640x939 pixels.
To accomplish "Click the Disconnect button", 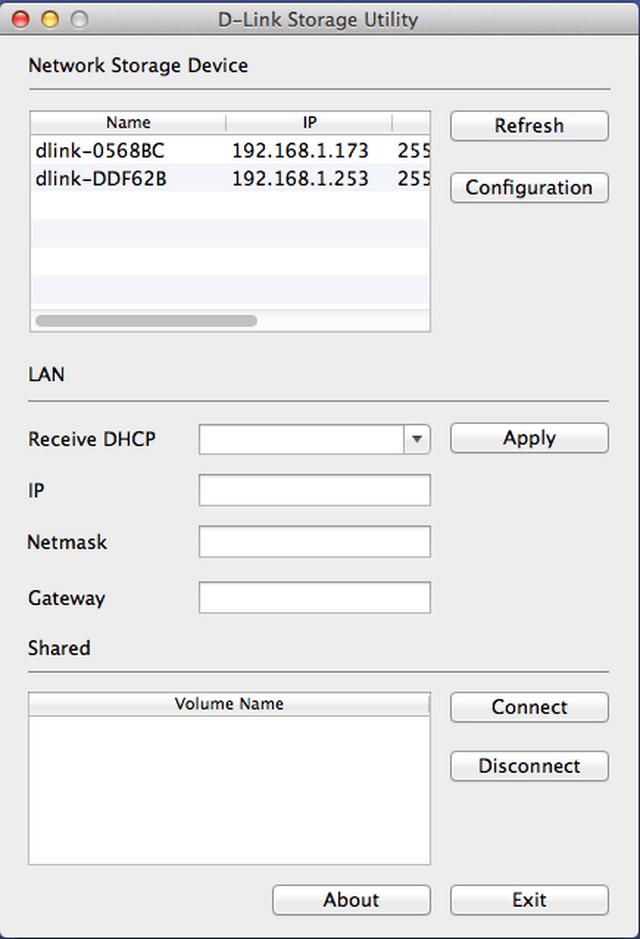I will [x=529, y=766].
